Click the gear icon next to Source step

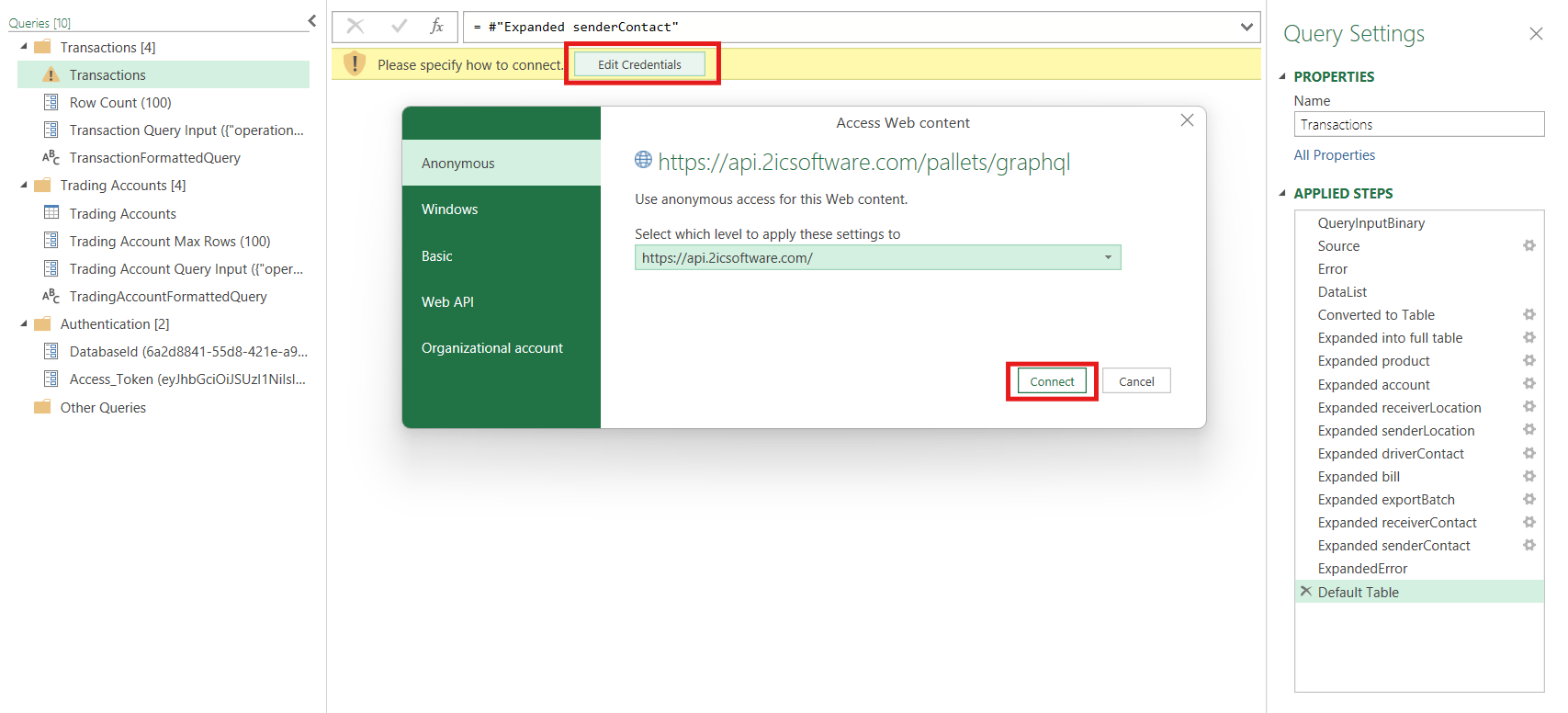(x=1529, y=245)
